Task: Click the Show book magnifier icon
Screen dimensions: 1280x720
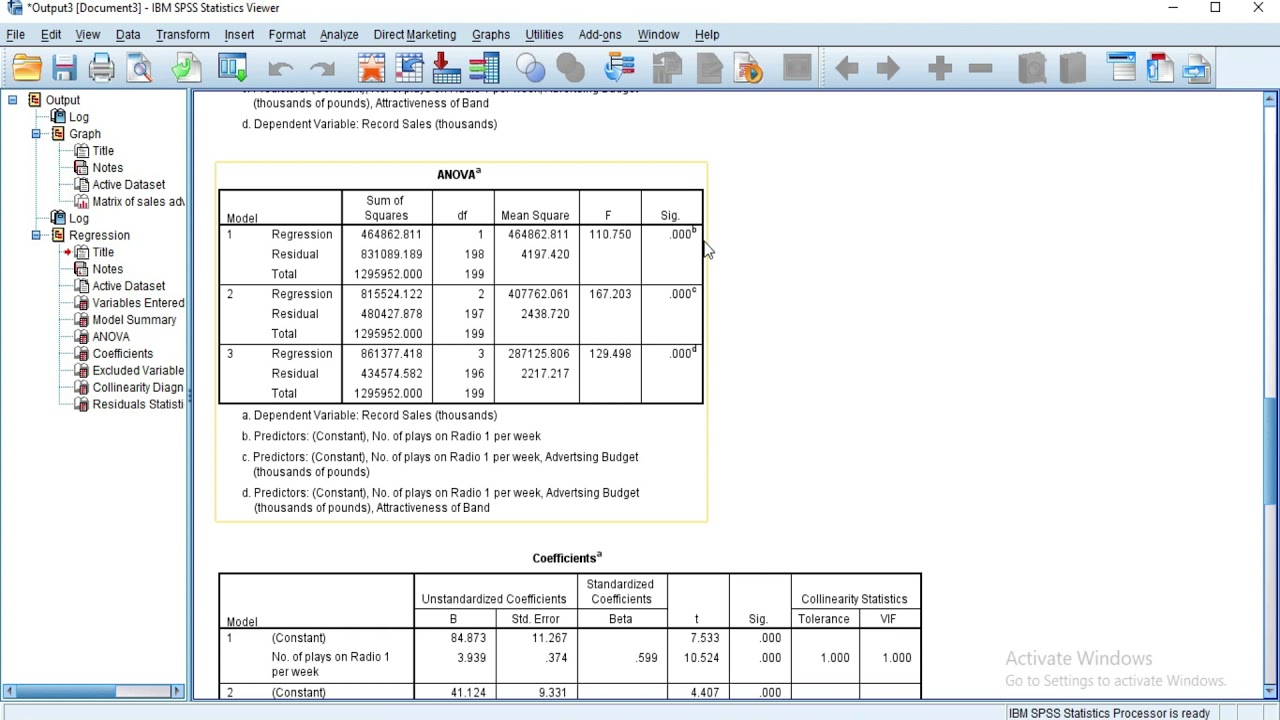Action: (1032, 68)
